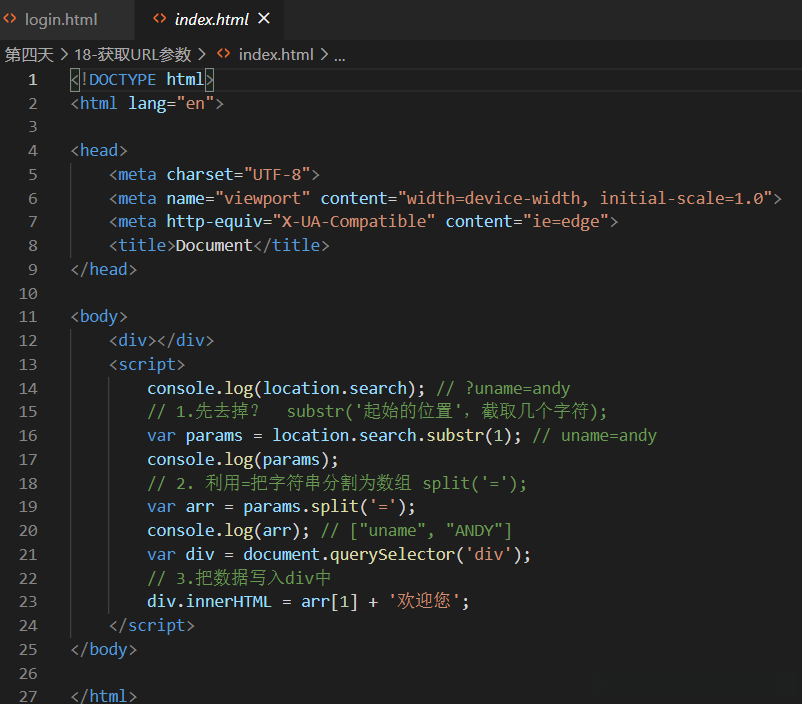802x704 pixels.
Task: Click the opening script tag on line 13
Action: (x=147, y=365)
